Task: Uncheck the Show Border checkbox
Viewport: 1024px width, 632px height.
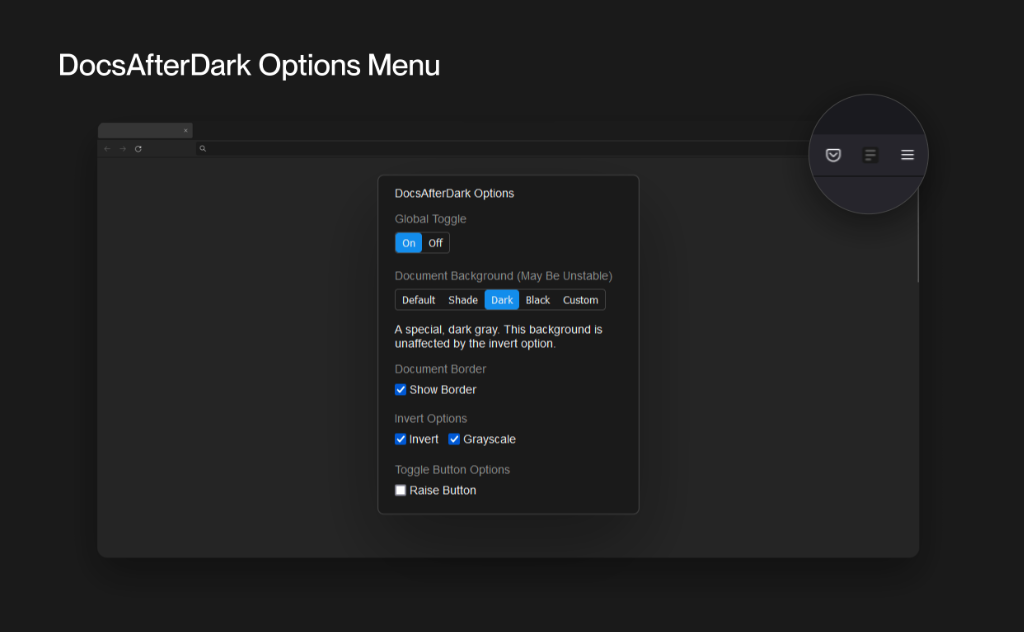Action: coord(400,390)
